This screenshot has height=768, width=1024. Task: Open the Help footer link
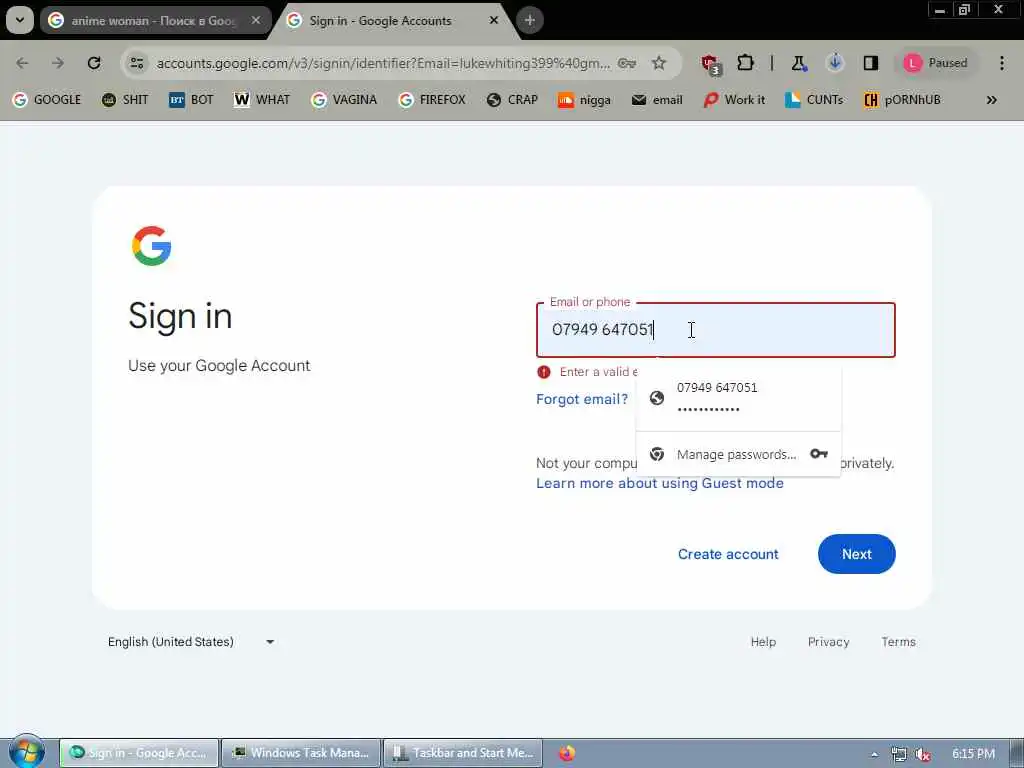(763, 642)
